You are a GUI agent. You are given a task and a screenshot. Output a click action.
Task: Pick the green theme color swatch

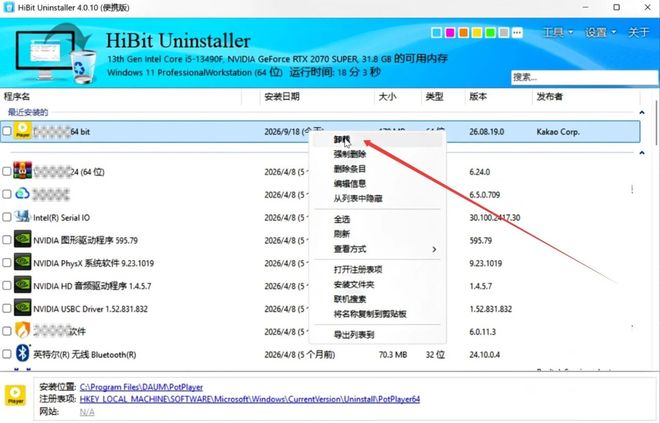490,32
